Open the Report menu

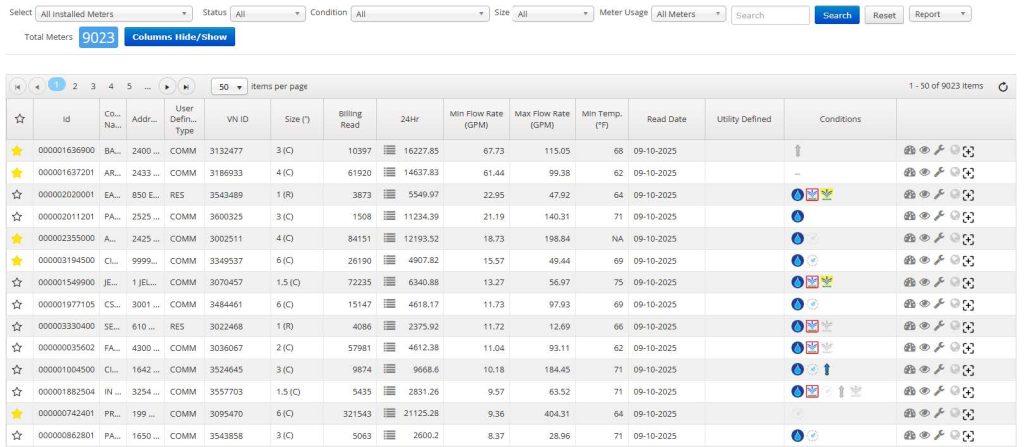point(940,14)
